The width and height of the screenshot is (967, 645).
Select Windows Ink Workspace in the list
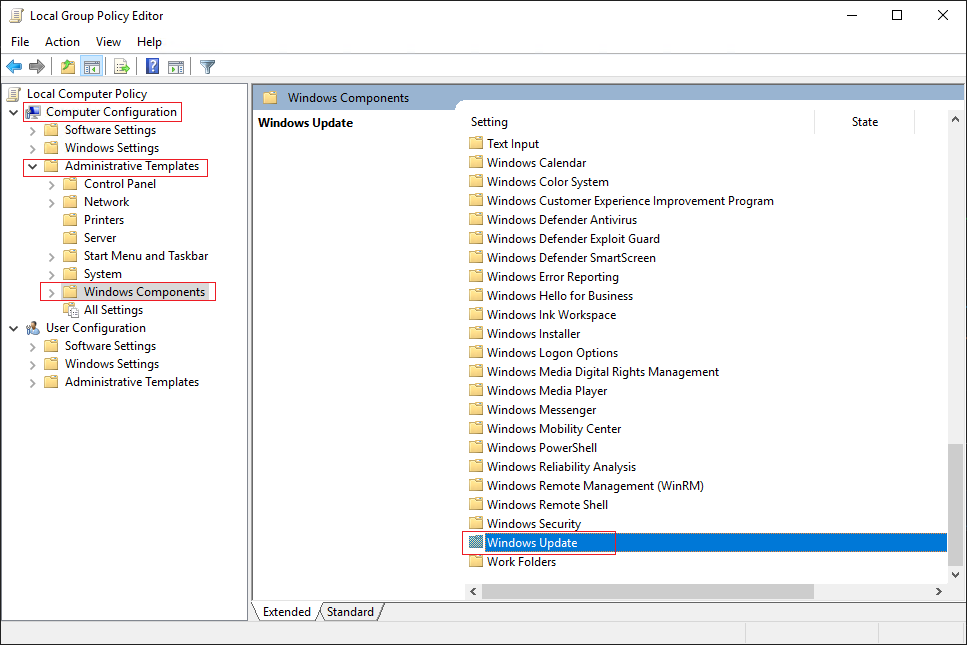(x=551, y=315)
